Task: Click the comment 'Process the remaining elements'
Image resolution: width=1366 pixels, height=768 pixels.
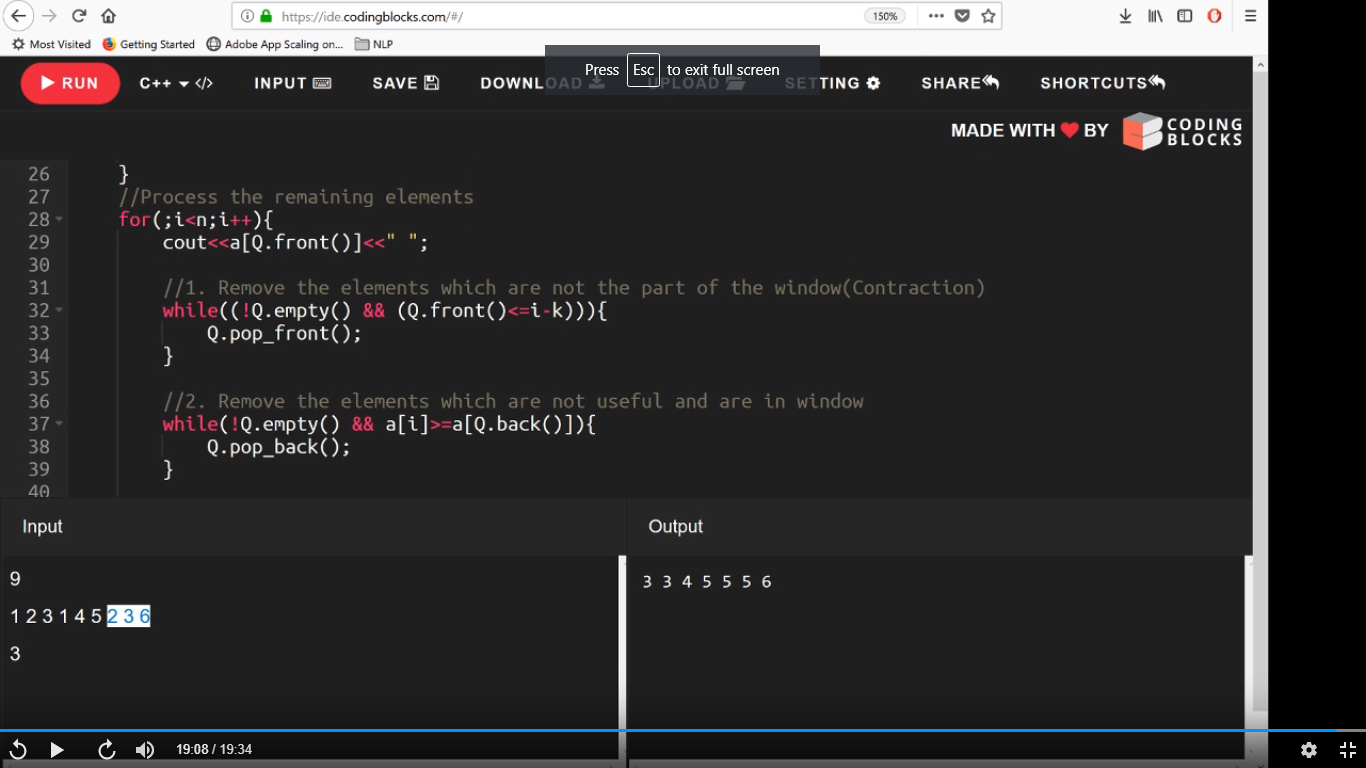Action: [x=307, y=197]
